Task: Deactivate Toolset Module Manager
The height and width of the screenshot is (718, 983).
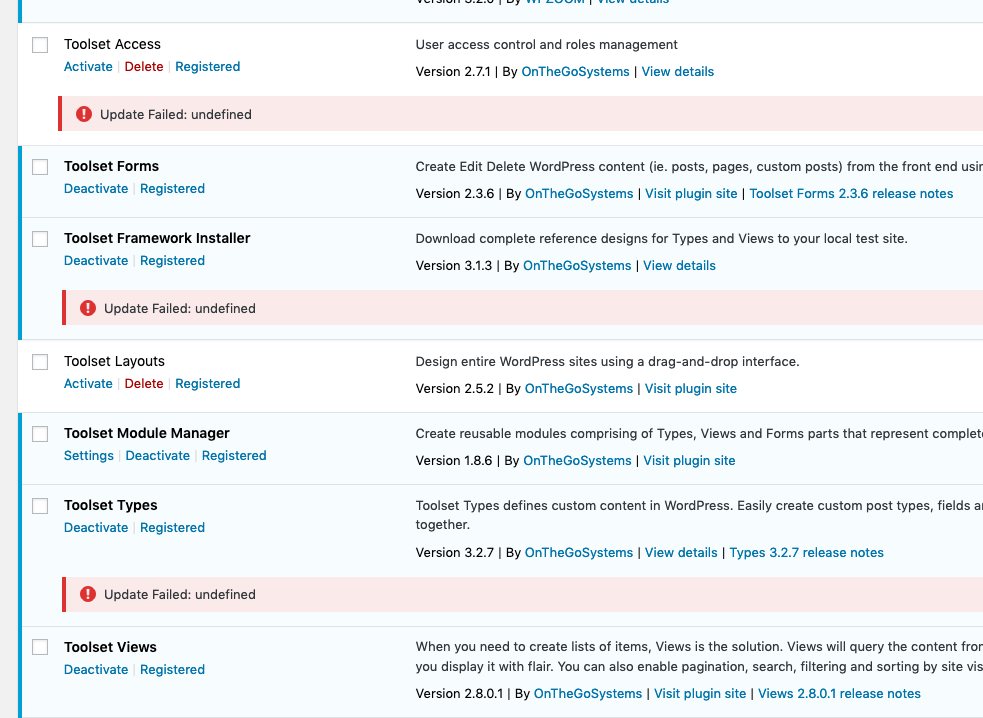Action: coord(158,456)
